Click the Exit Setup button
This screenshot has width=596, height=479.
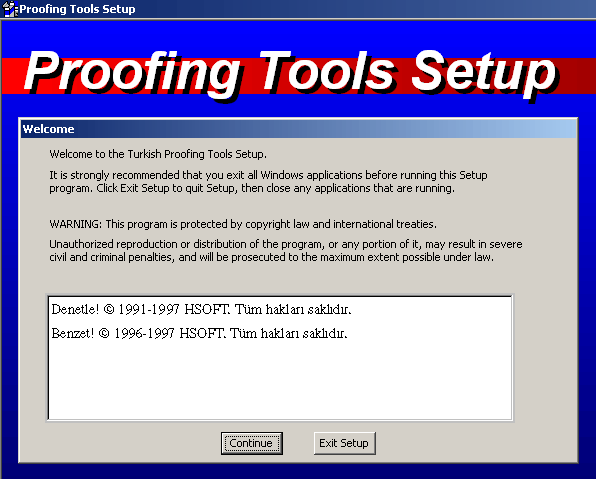(344, 443)
